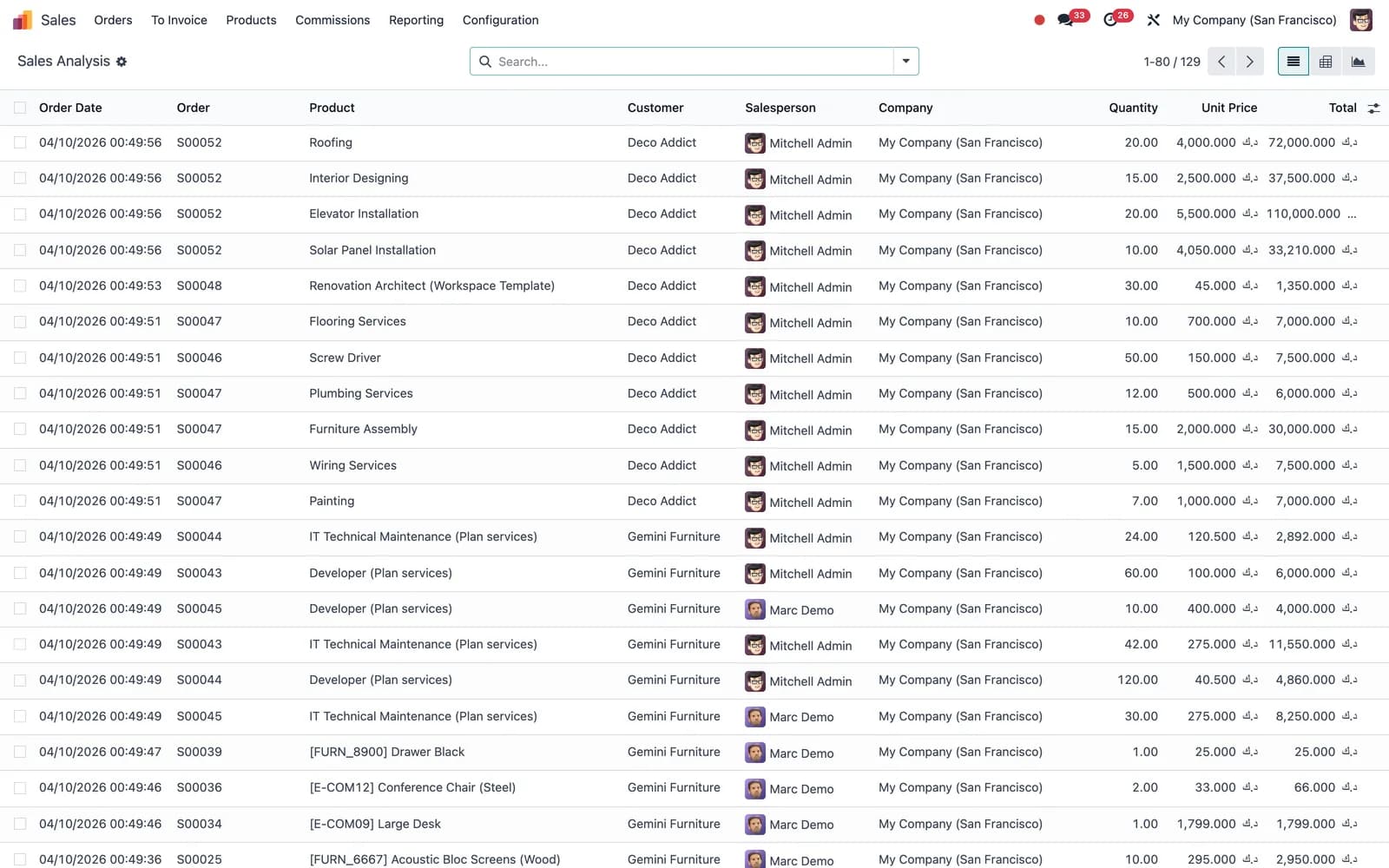Check the Flooring Services row checkbox
The width and height of the screenshot is (1389, 868).
(20, 321)
